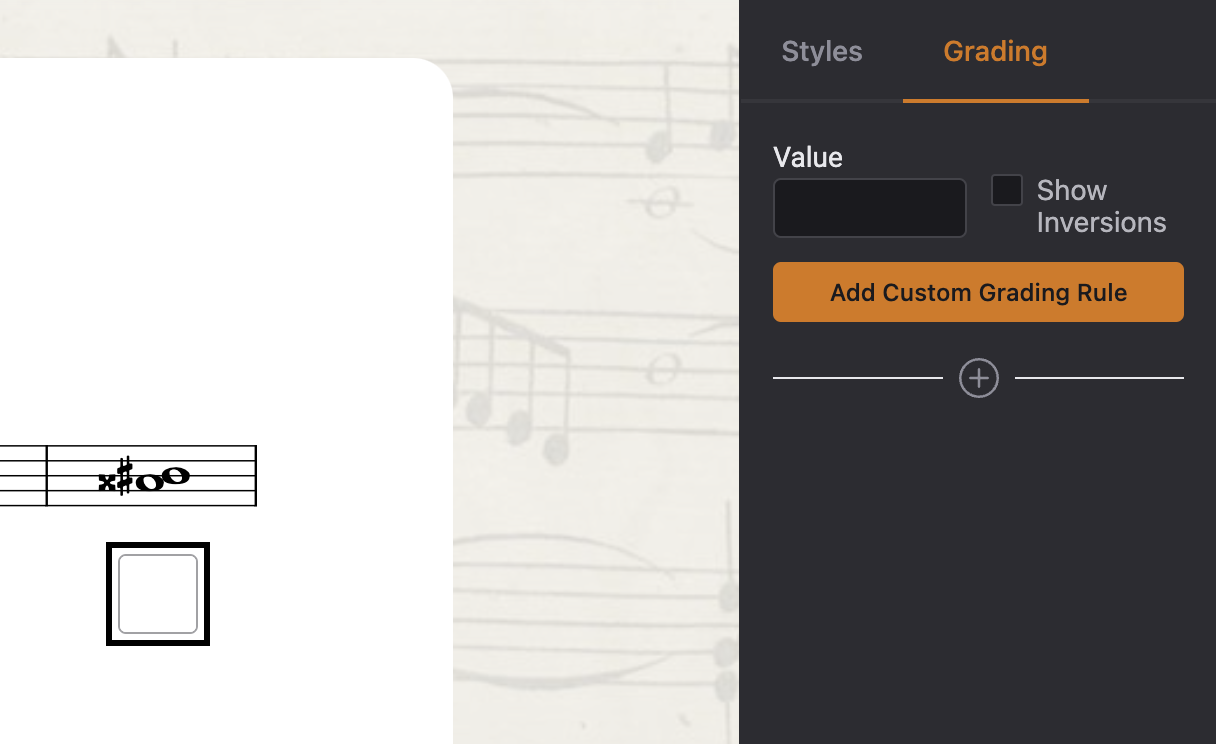Click the final barline at staff end

click(x=256, y=476)
